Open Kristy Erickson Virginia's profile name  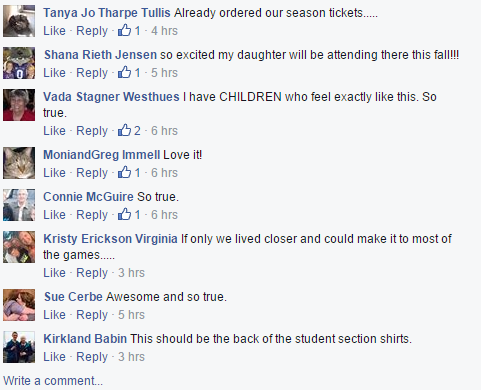click(110, 239)
